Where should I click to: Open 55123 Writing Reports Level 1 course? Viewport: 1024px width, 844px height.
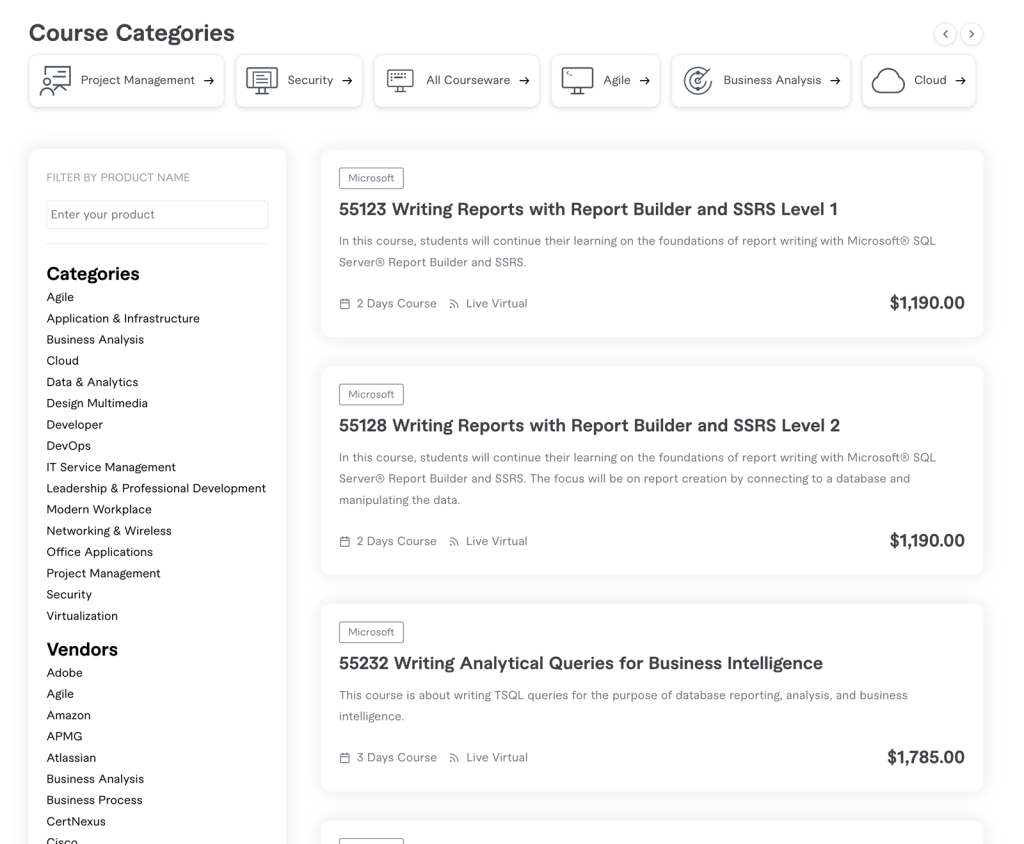(x=588, y=209)
